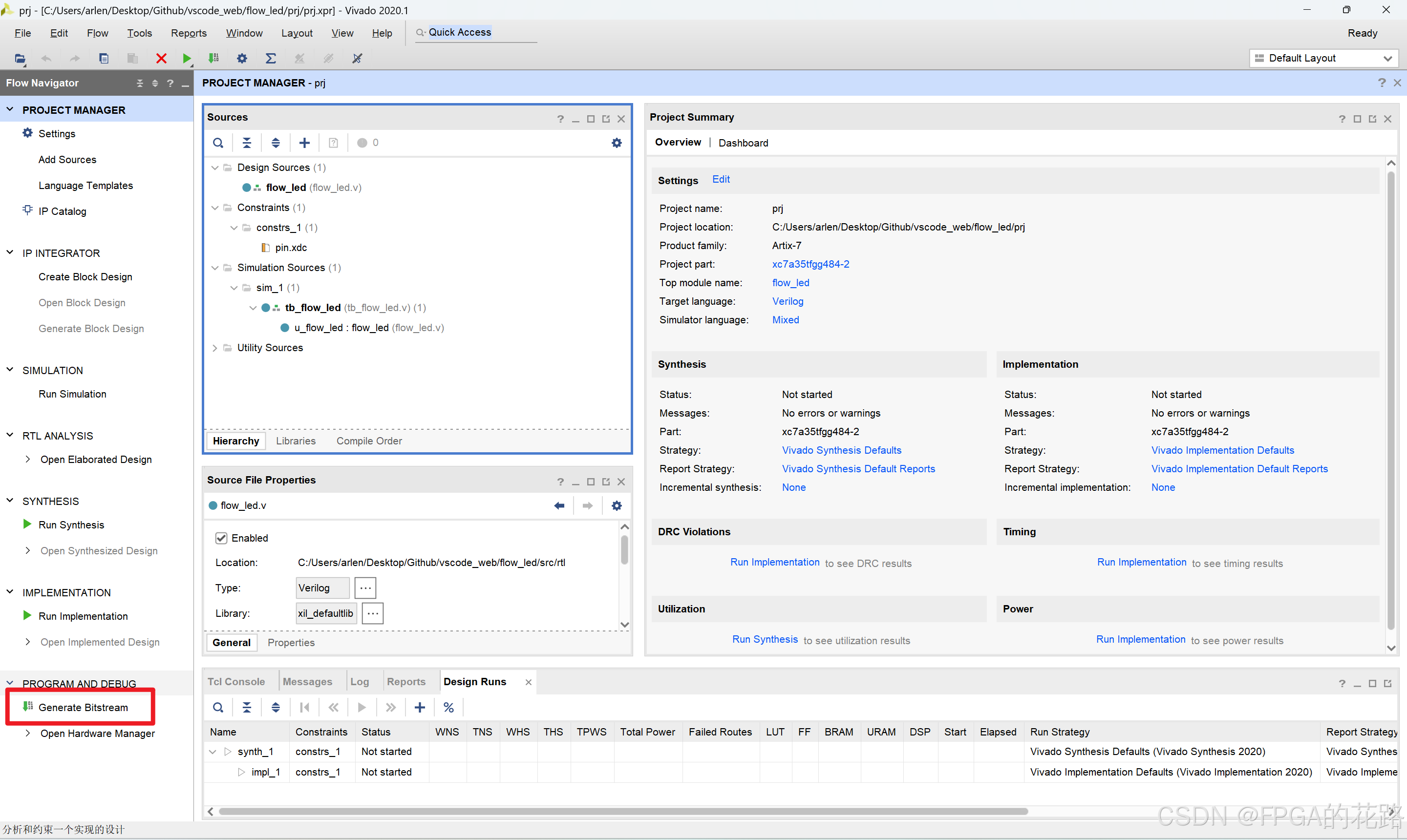Select pin.xdc in the Sources tree
The height and width of the screenshot is (840, 1407).
291,248
